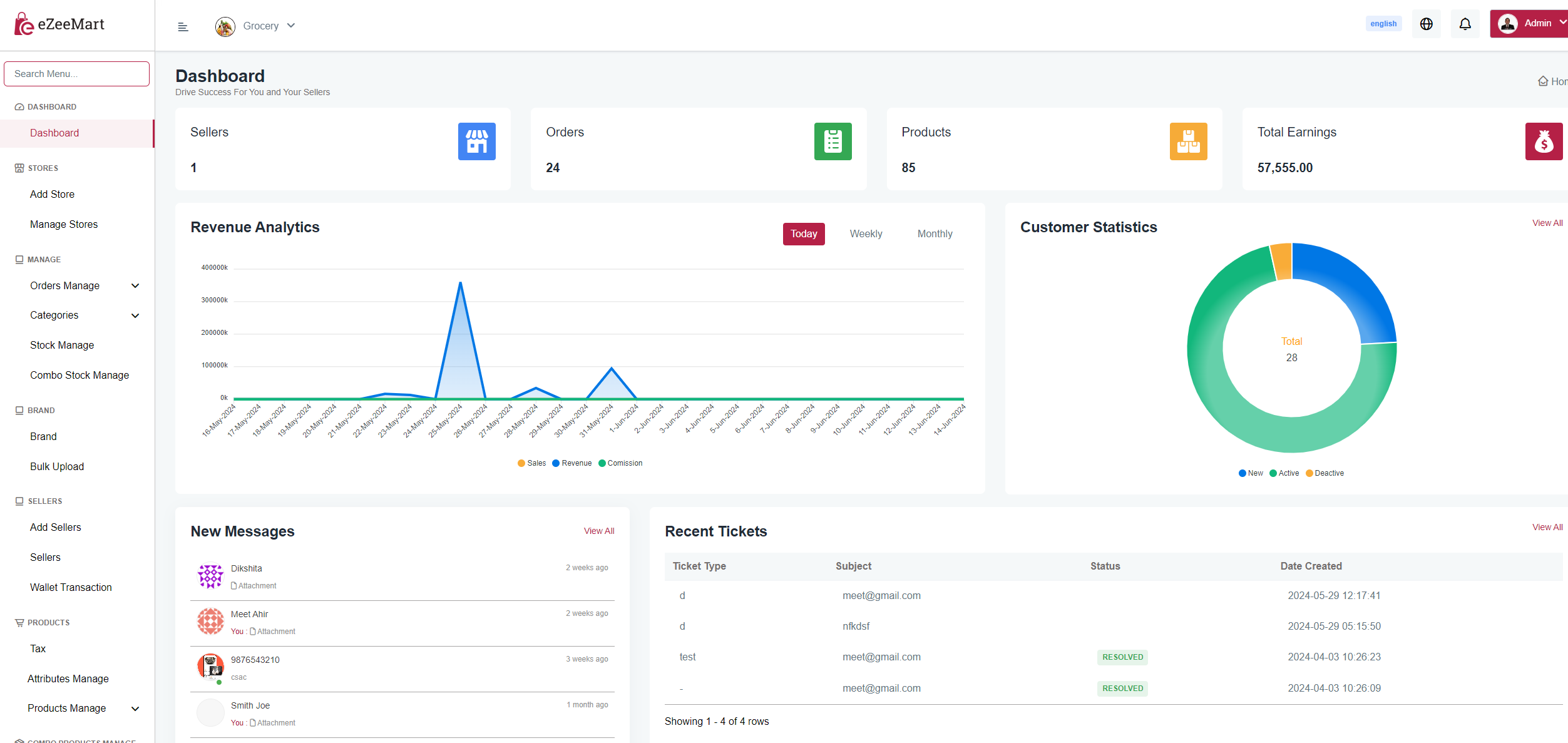Click the orange Products boxes icon
The height and width of the screenshot is (743, 1568).
(x=1188, y=141)
